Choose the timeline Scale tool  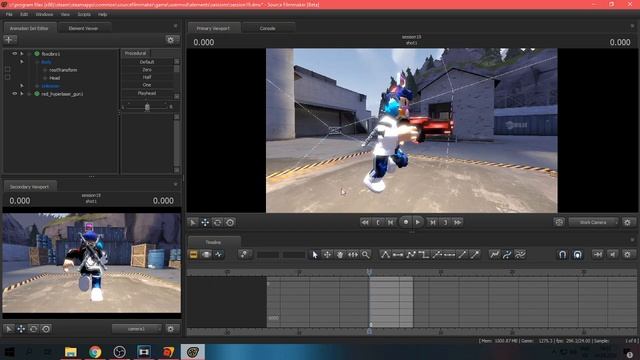click(x=353, y=255)
